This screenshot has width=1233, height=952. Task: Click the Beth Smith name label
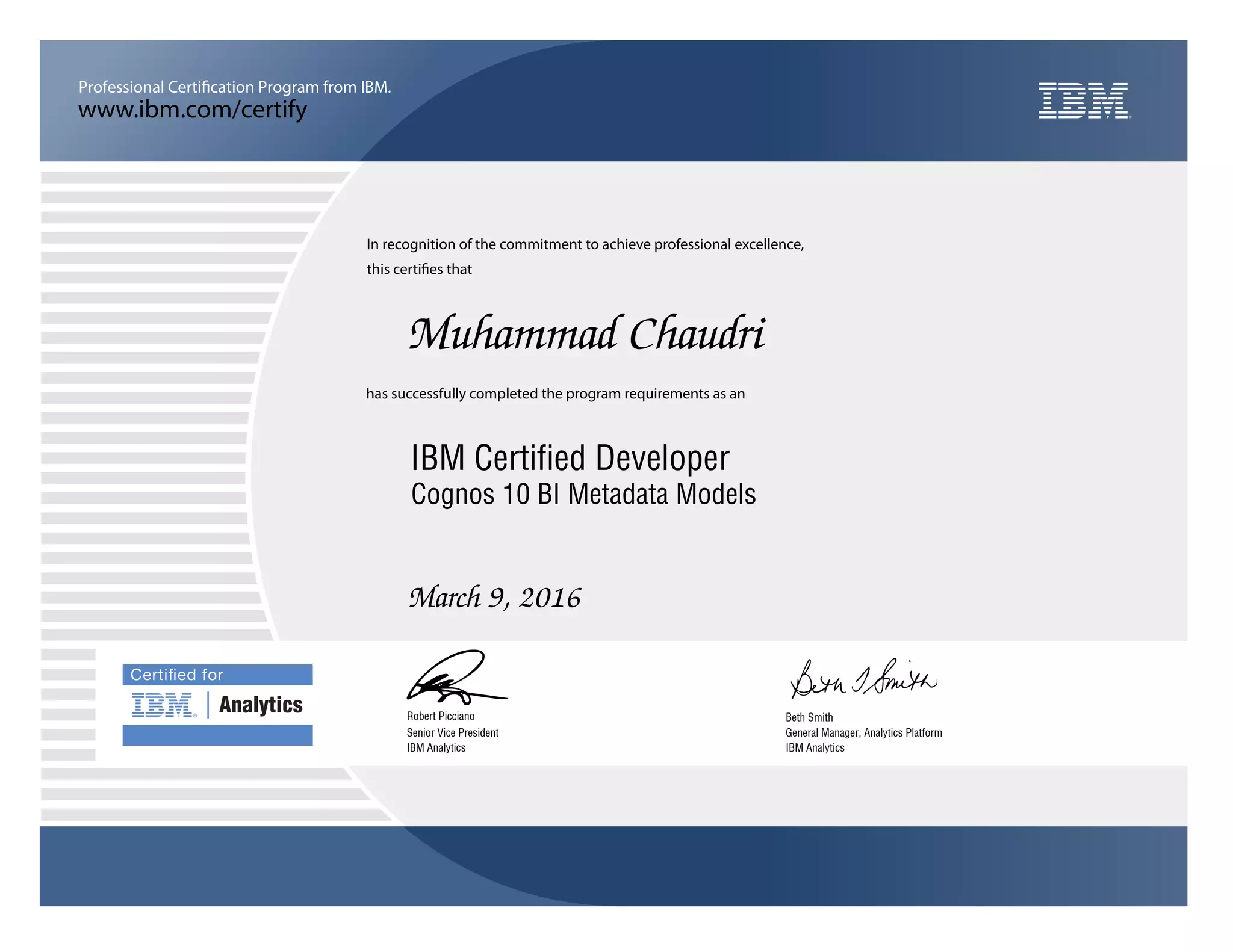(809, 717)
